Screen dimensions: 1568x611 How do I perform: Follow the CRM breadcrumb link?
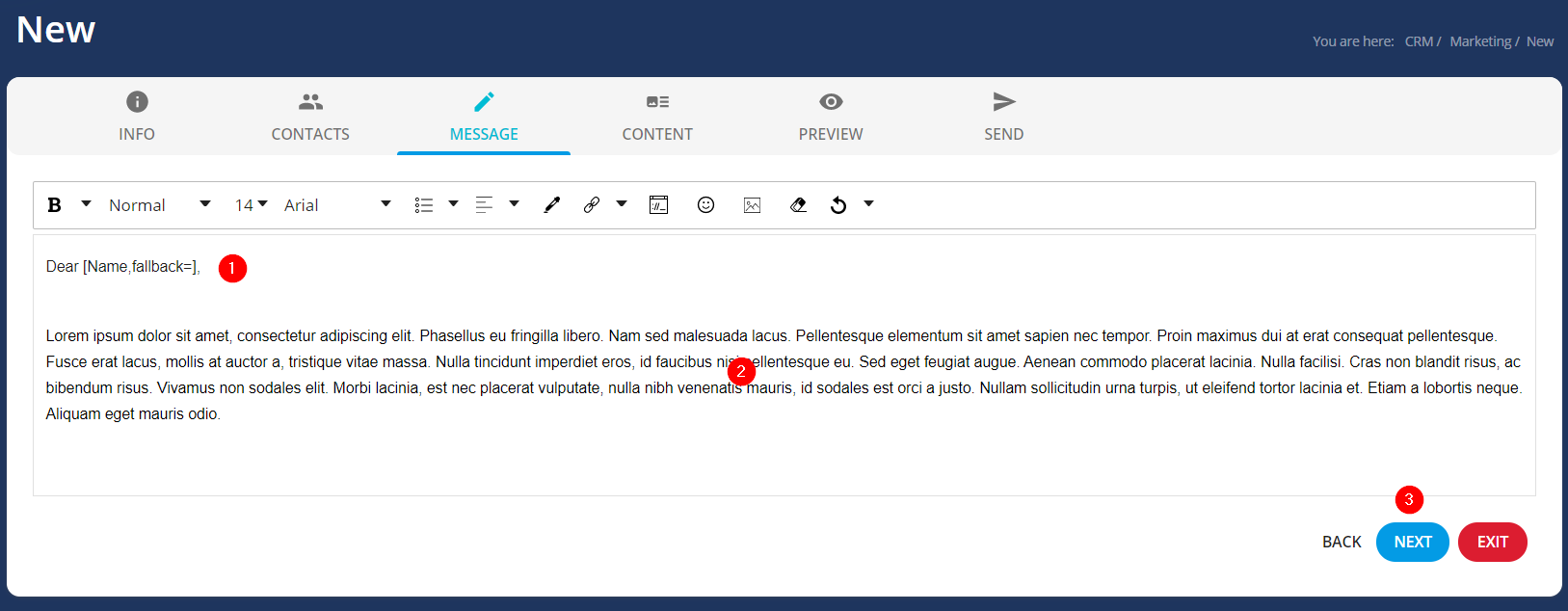click(1419, 41)
